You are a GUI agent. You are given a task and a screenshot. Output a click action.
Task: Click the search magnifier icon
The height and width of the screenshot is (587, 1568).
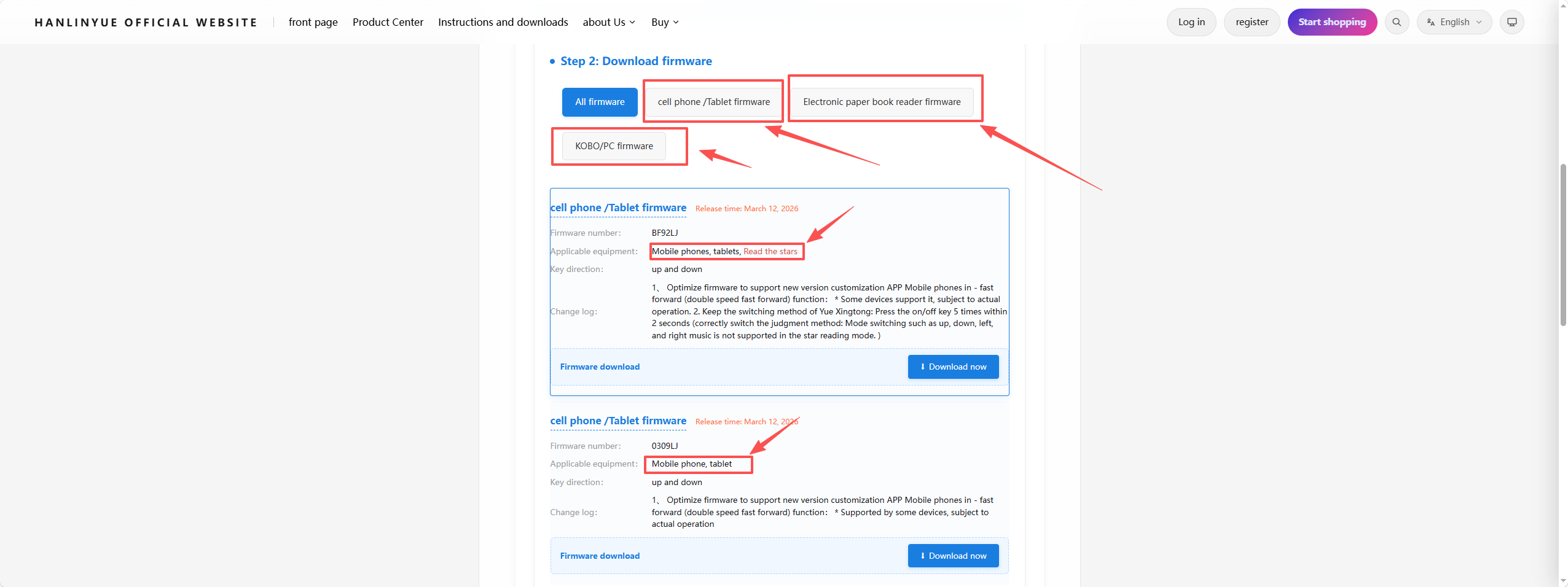tap(1397, 22)
